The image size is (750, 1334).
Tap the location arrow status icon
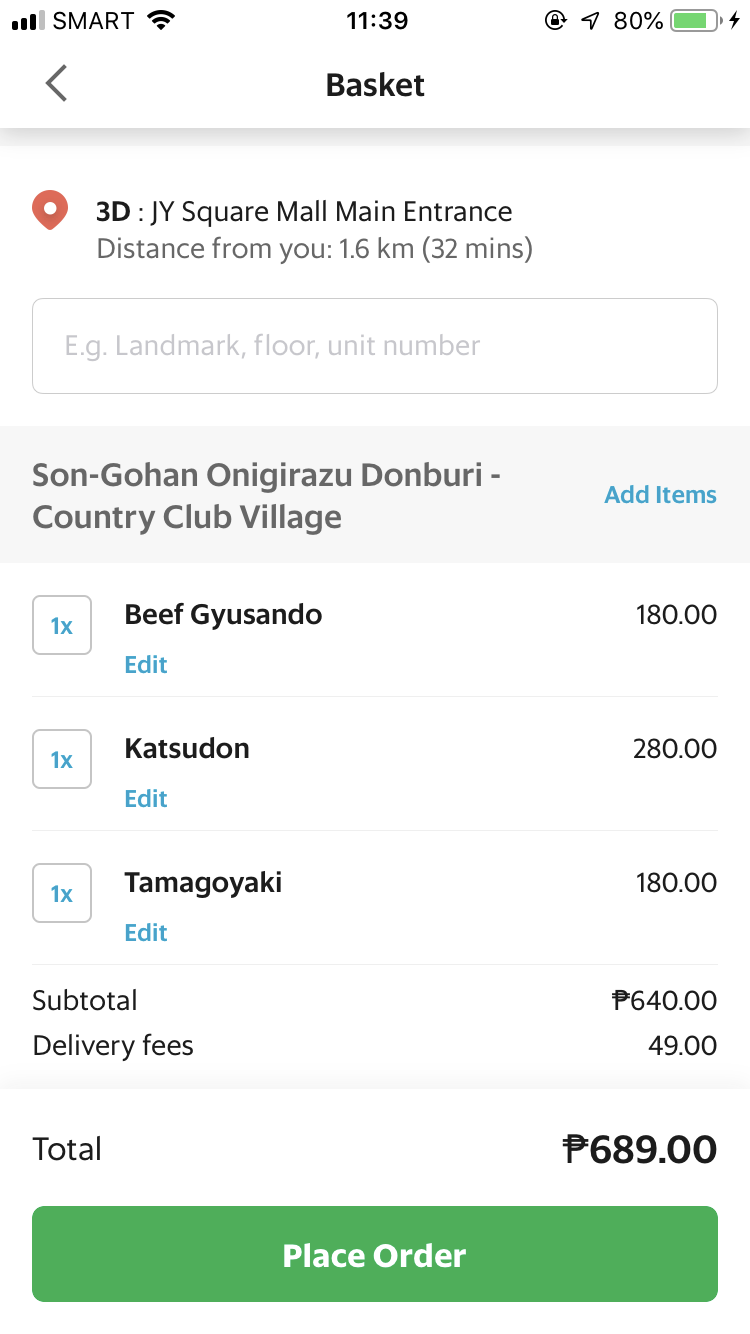point(590,20)
